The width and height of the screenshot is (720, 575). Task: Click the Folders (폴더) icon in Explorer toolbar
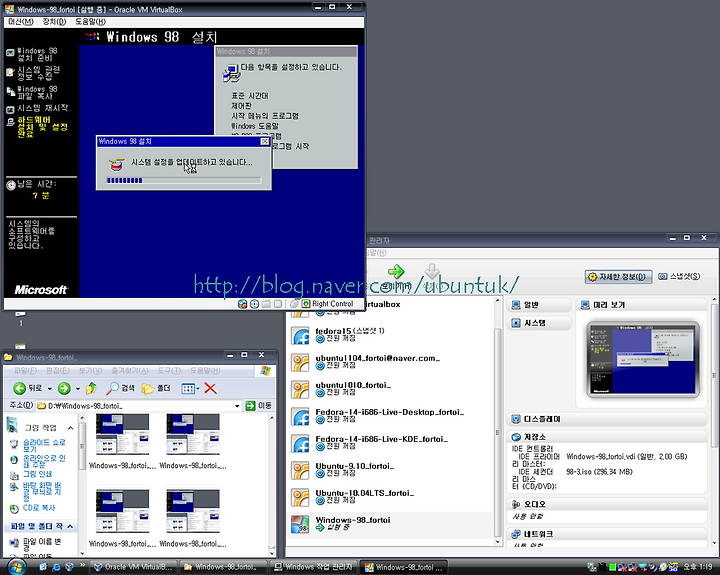147,389
